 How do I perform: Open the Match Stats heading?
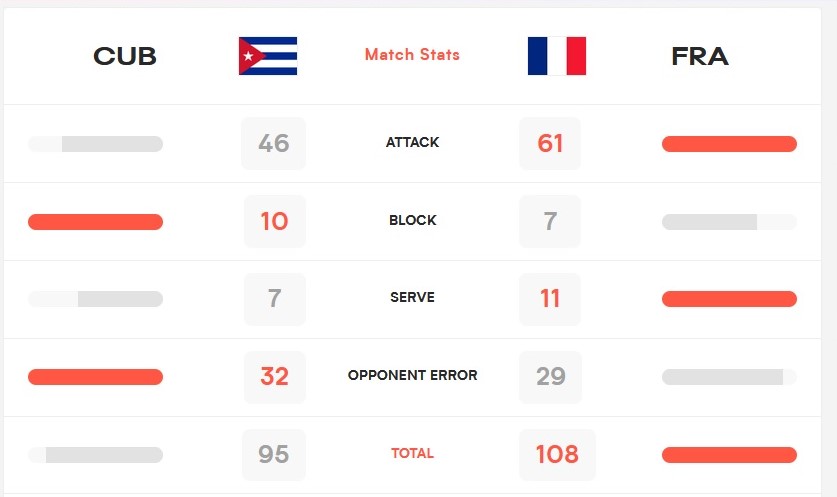tap(412, 54)
